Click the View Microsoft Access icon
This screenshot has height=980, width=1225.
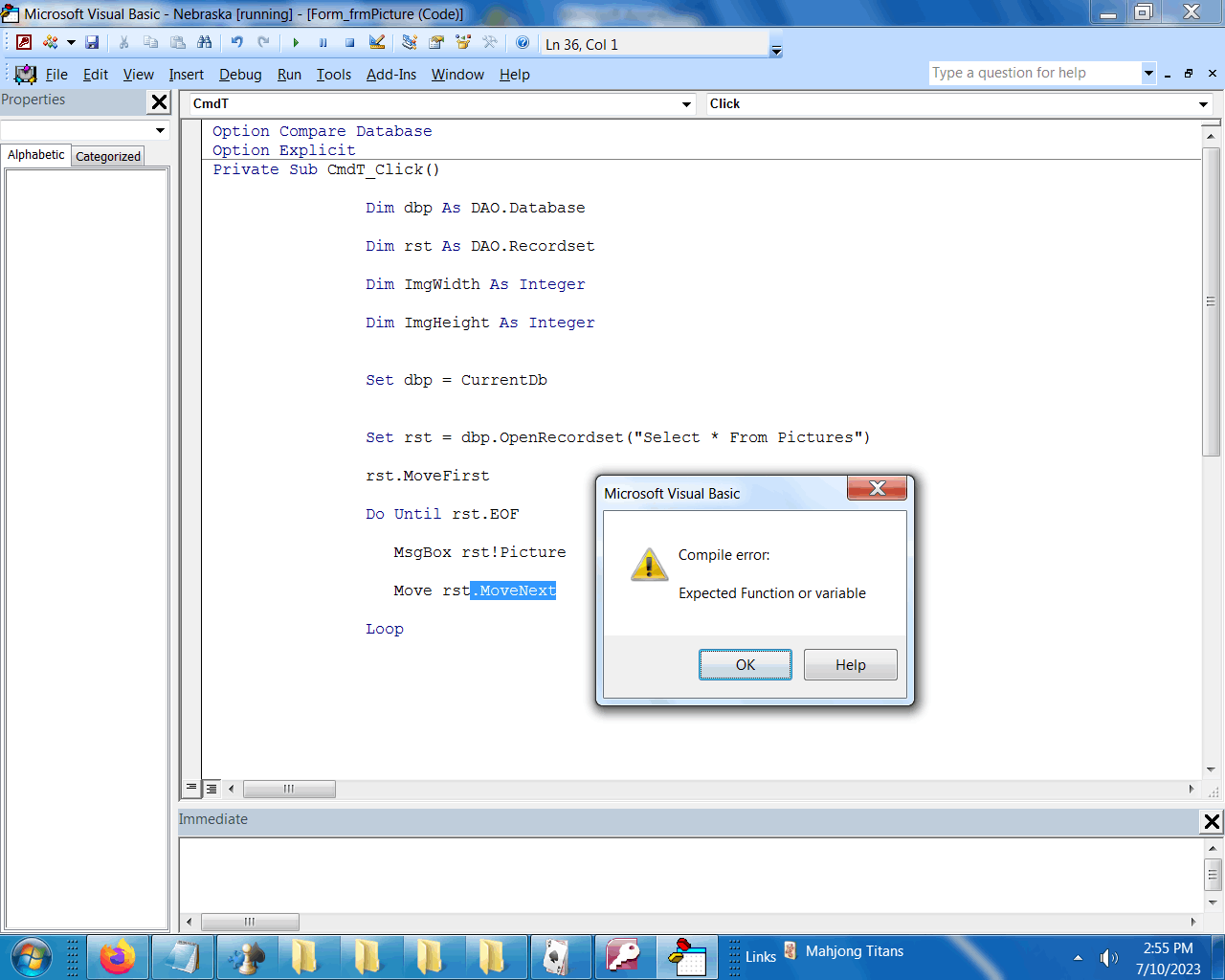24,42
